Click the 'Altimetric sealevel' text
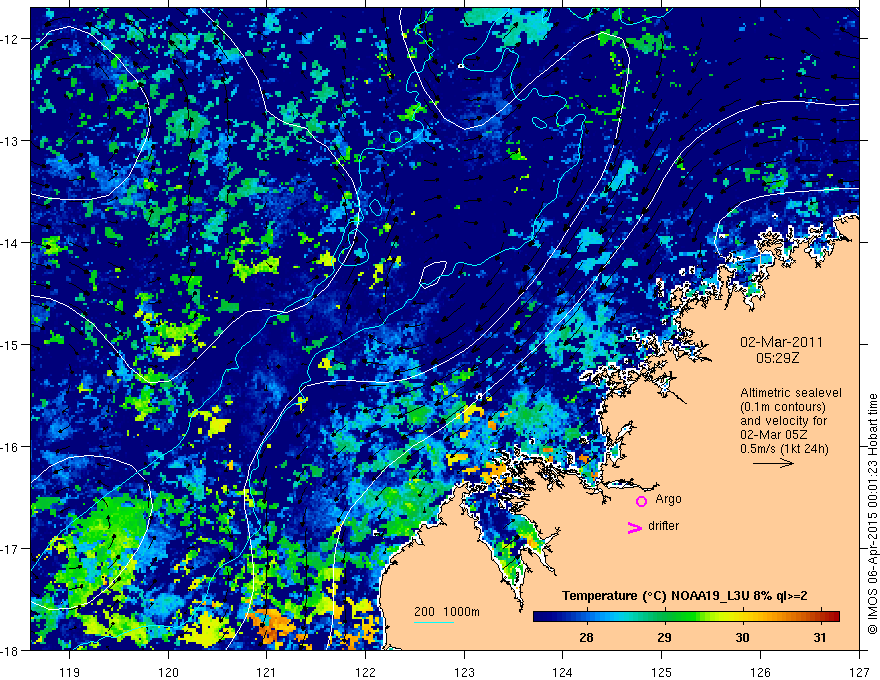This screenshot has height=680, width=880. point(791,393)
